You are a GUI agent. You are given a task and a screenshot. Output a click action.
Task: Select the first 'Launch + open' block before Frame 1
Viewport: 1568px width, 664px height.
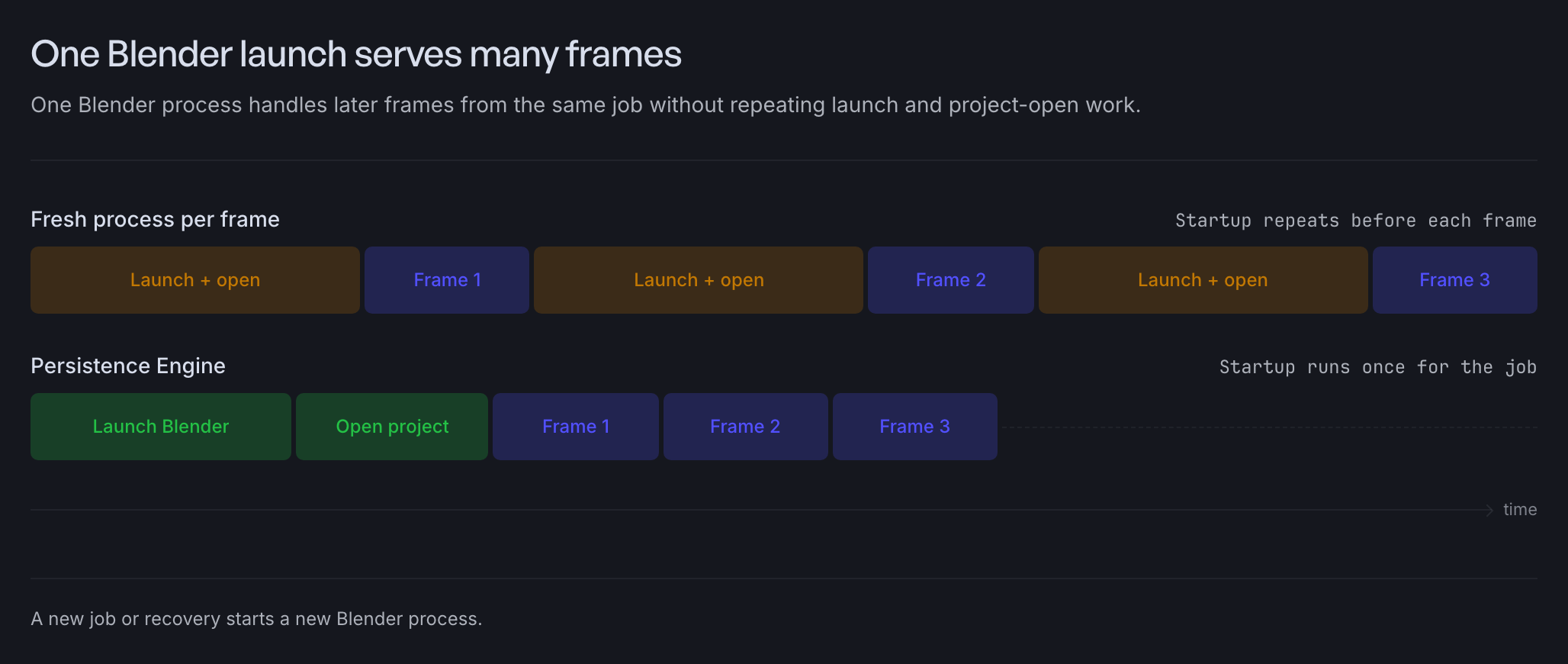point(195,280)
